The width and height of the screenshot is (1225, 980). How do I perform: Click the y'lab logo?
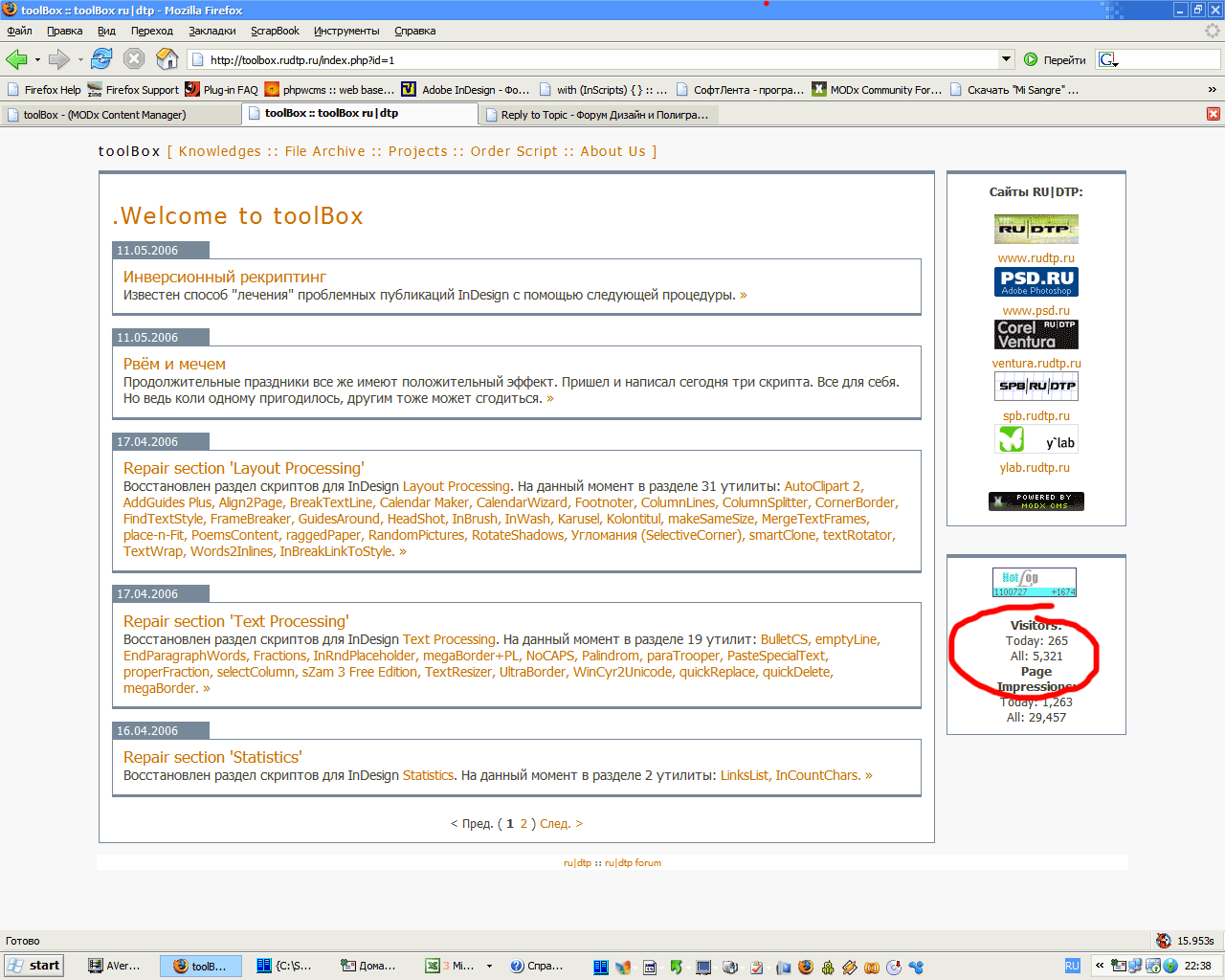point(1036,439)
